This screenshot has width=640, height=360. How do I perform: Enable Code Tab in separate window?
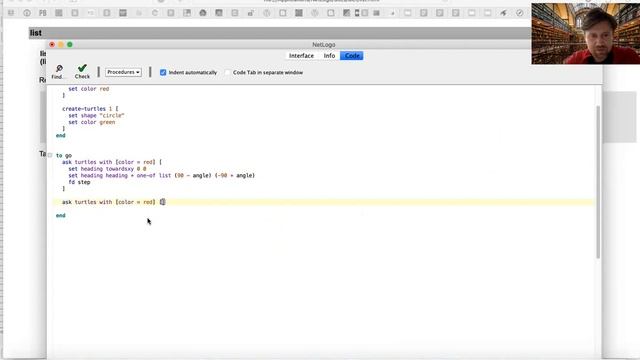[227, 72]
